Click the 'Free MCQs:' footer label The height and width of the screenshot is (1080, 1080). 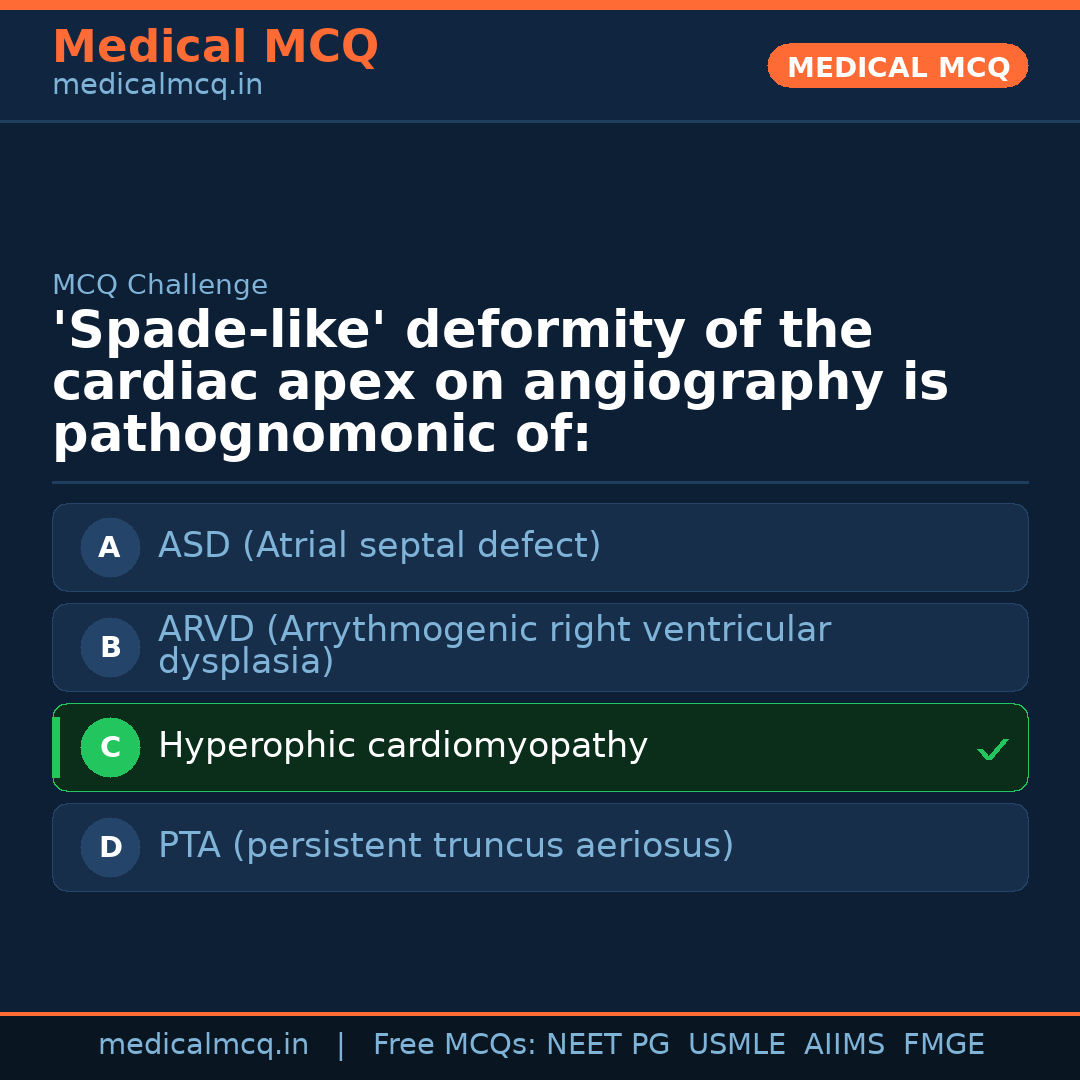455,1045
